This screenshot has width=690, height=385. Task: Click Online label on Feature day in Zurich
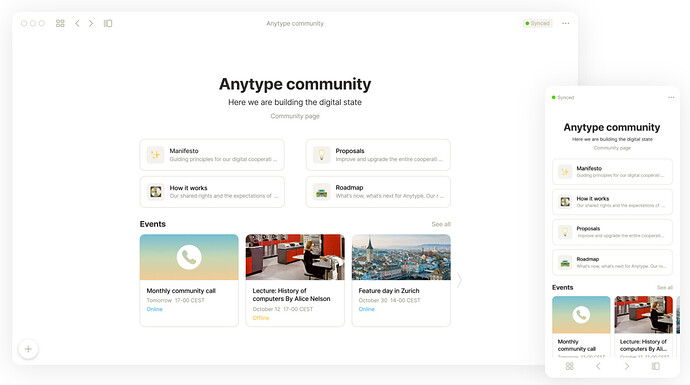point(367,309)
